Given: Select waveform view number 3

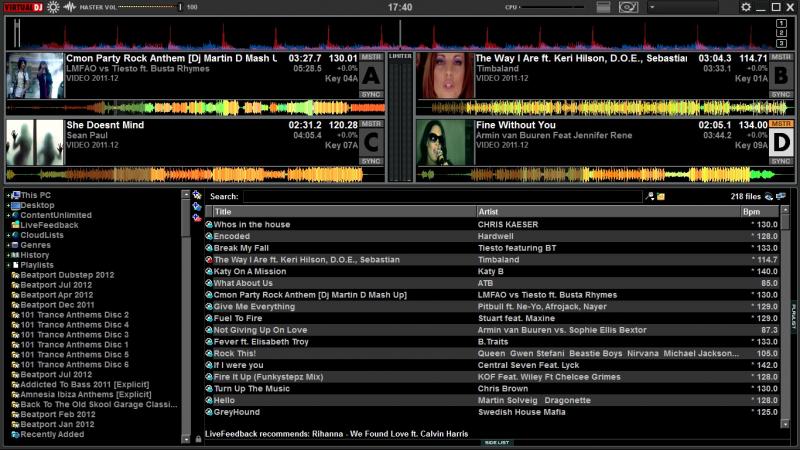Looking at the screenshot, I should coord(781,43).
